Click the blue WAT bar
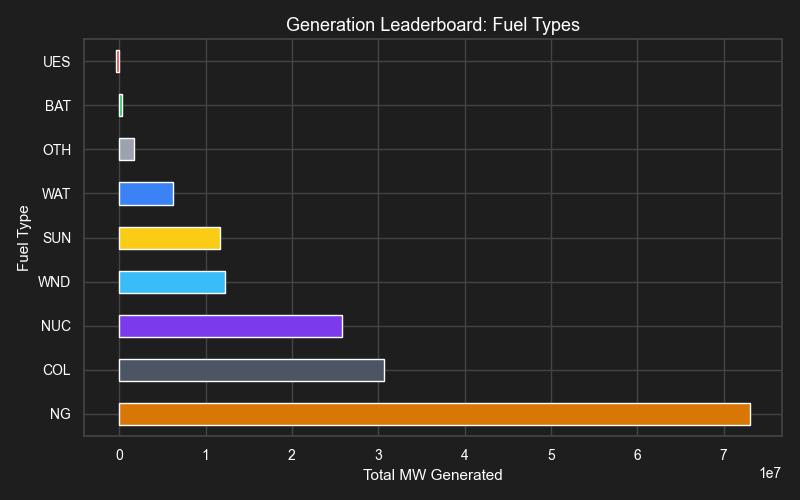This screenshot has width=800, height=500. [146, 194]
